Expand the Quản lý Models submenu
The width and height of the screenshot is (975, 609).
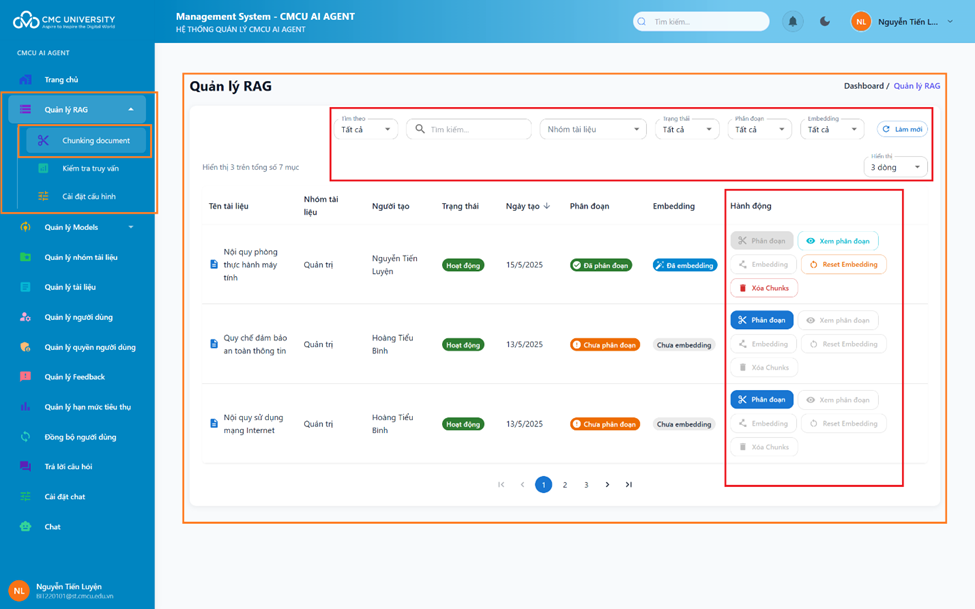pyautogui.click(x=130, y=227)
